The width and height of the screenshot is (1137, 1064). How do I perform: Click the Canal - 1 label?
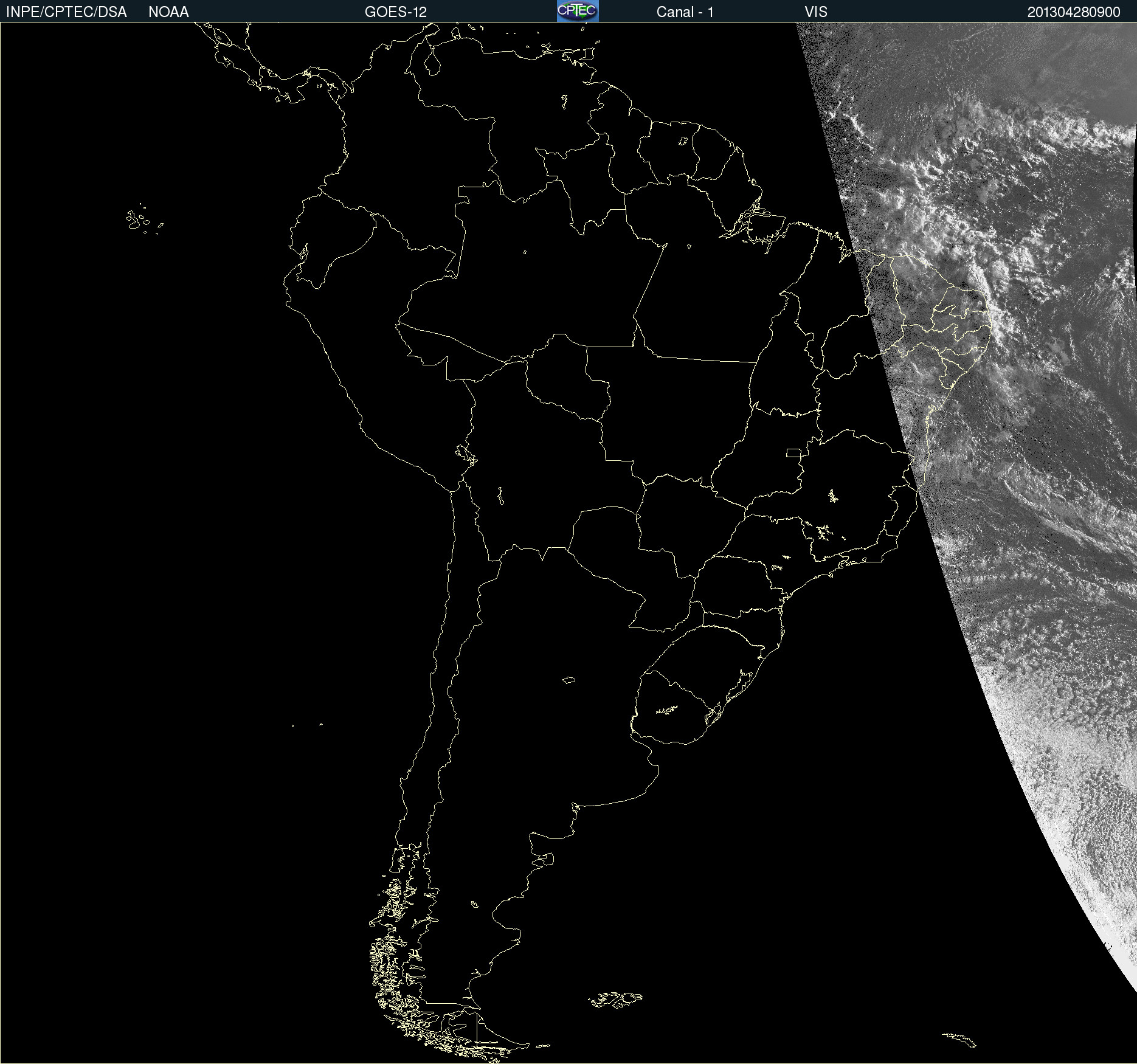click(x=685, y=12)
